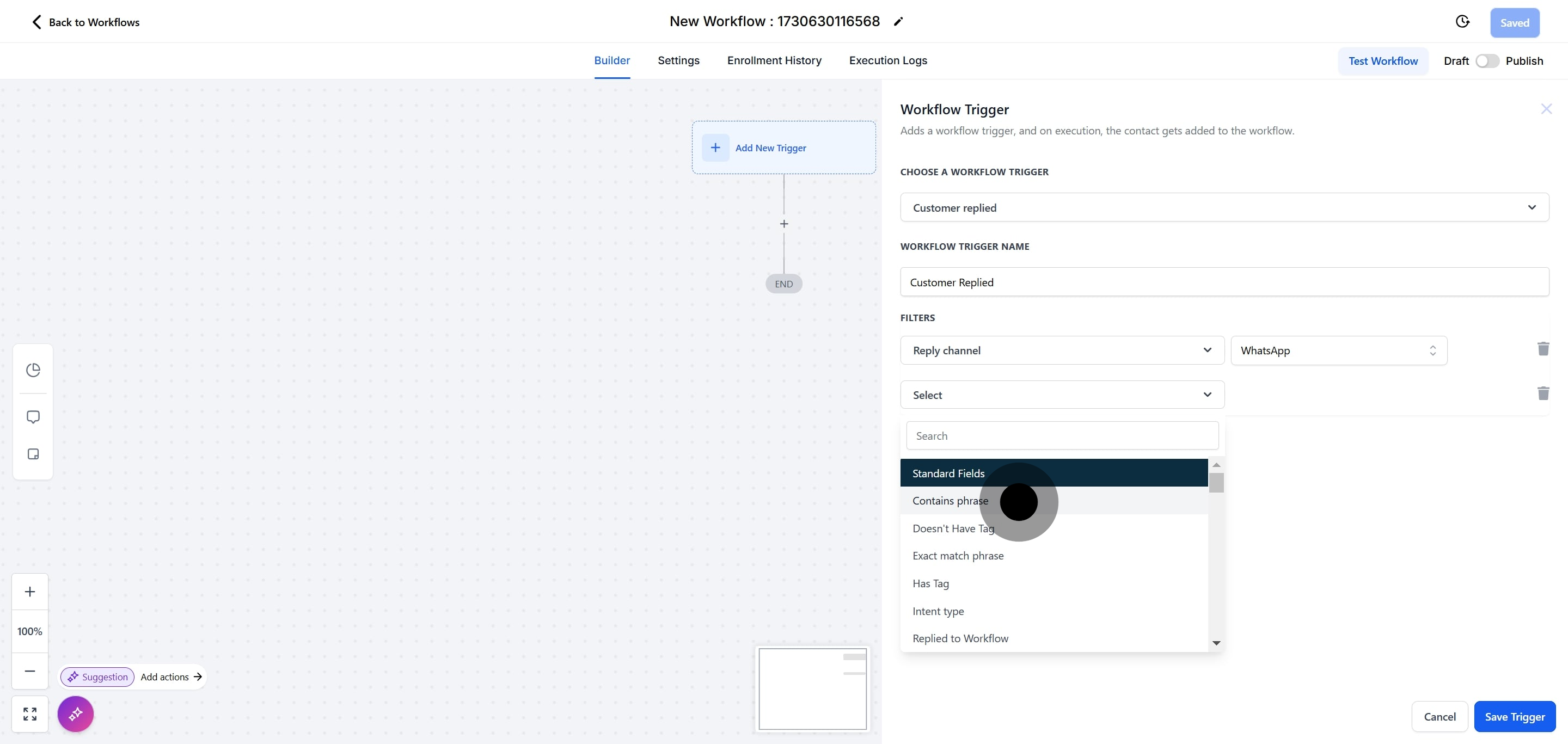Choose Contains phrase filter option
Image resolution: width=1568 pixels, height=744 pixels.
pyautogui.click(x=950, y=501)
